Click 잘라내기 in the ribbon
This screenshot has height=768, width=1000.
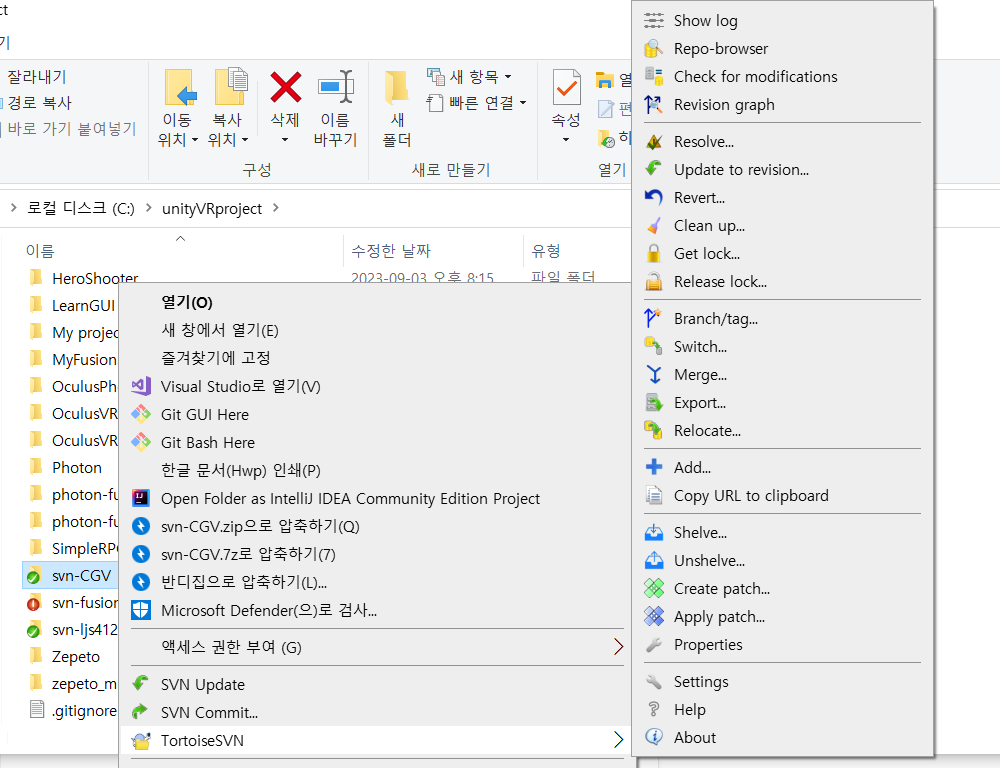[x=36, y=77]
